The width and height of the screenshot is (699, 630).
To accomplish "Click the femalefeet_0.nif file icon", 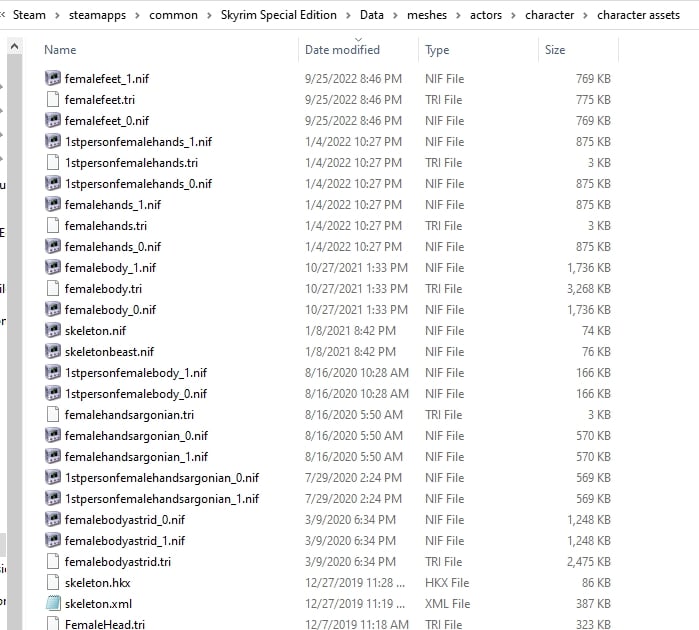I will pyautogui.click(x=53, y=120).
